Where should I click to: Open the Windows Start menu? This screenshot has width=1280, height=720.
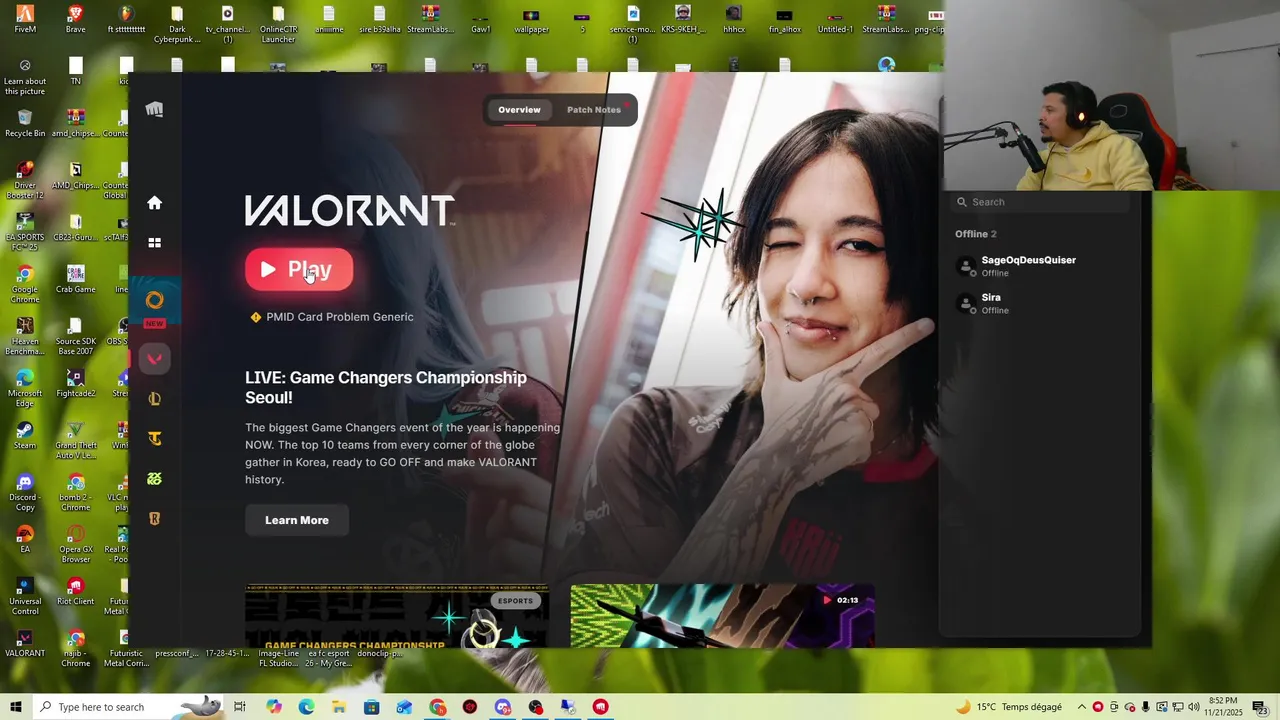(16, 707)
